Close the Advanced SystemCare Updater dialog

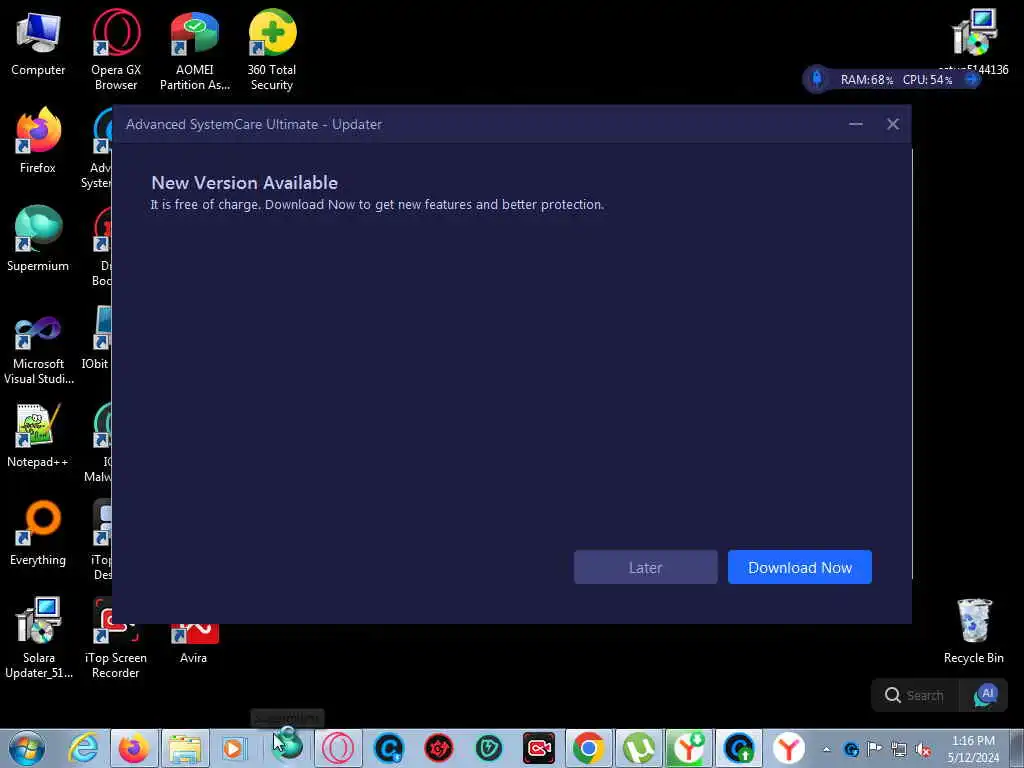[893, 124]
